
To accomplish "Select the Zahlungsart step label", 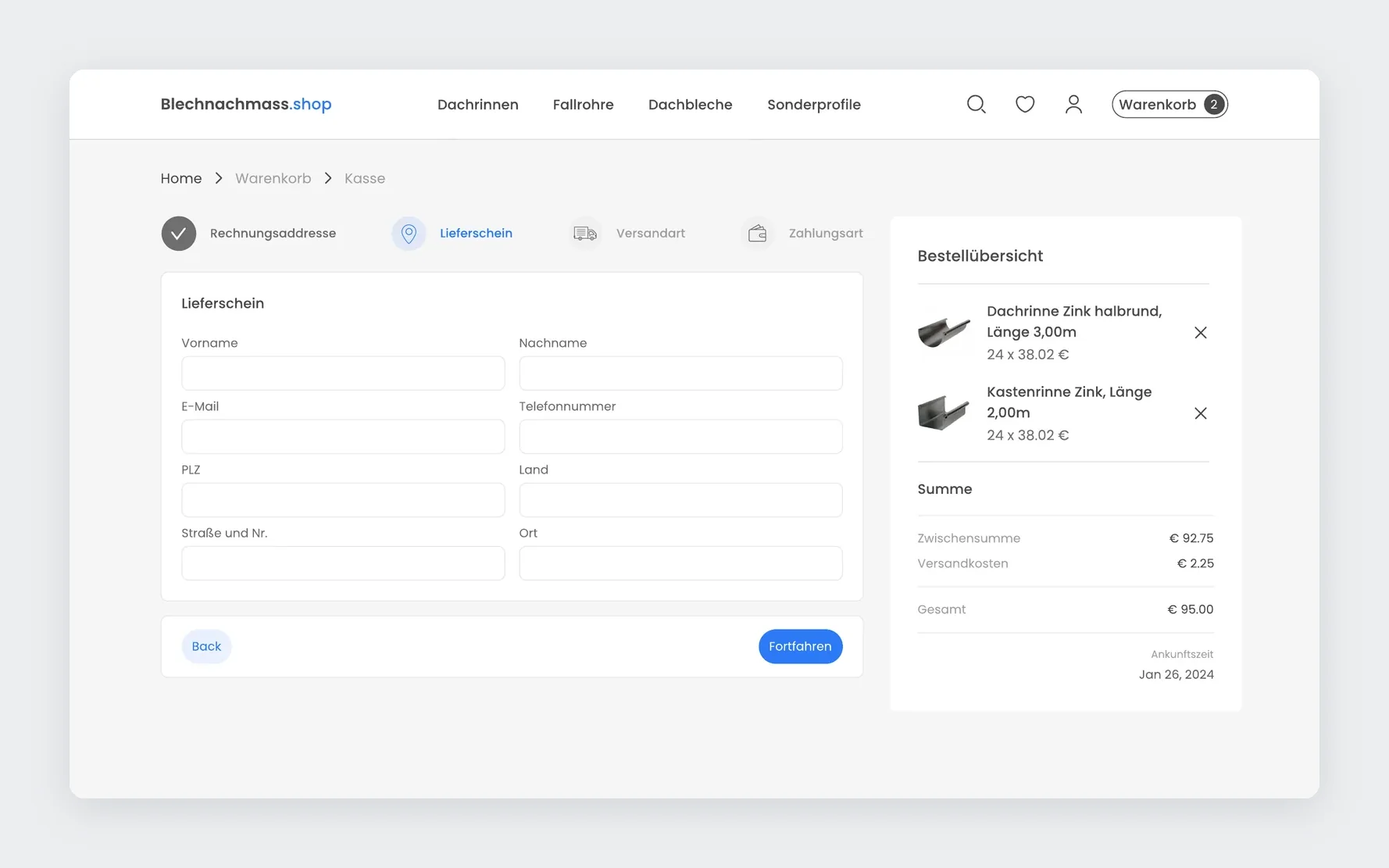I will [825, 234].
